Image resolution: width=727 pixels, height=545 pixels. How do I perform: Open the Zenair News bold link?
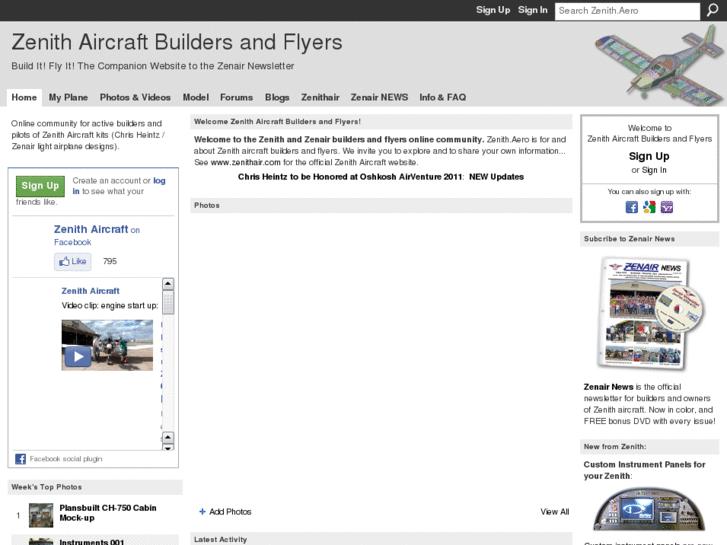pyautogui.click(x=608, y=387)
